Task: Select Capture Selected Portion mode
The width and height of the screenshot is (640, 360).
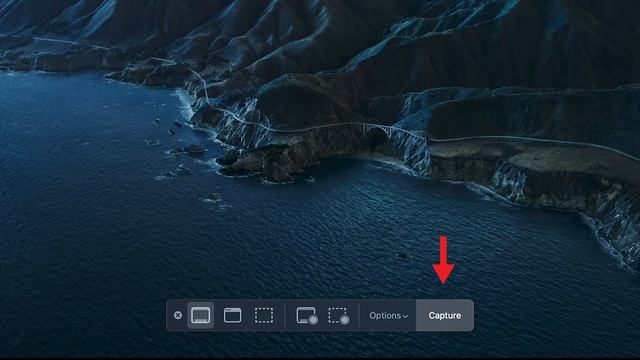Action: coord(264,316)
